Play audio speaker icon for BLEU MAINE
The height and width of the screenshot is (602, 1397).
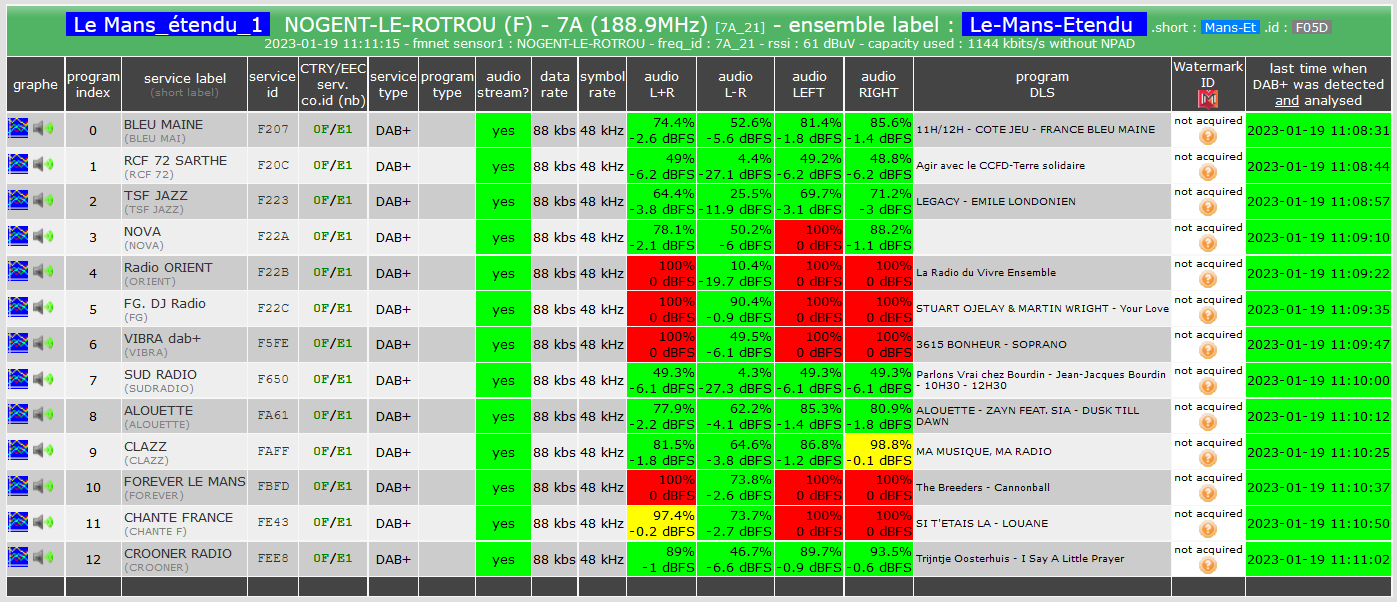point(43,129)
